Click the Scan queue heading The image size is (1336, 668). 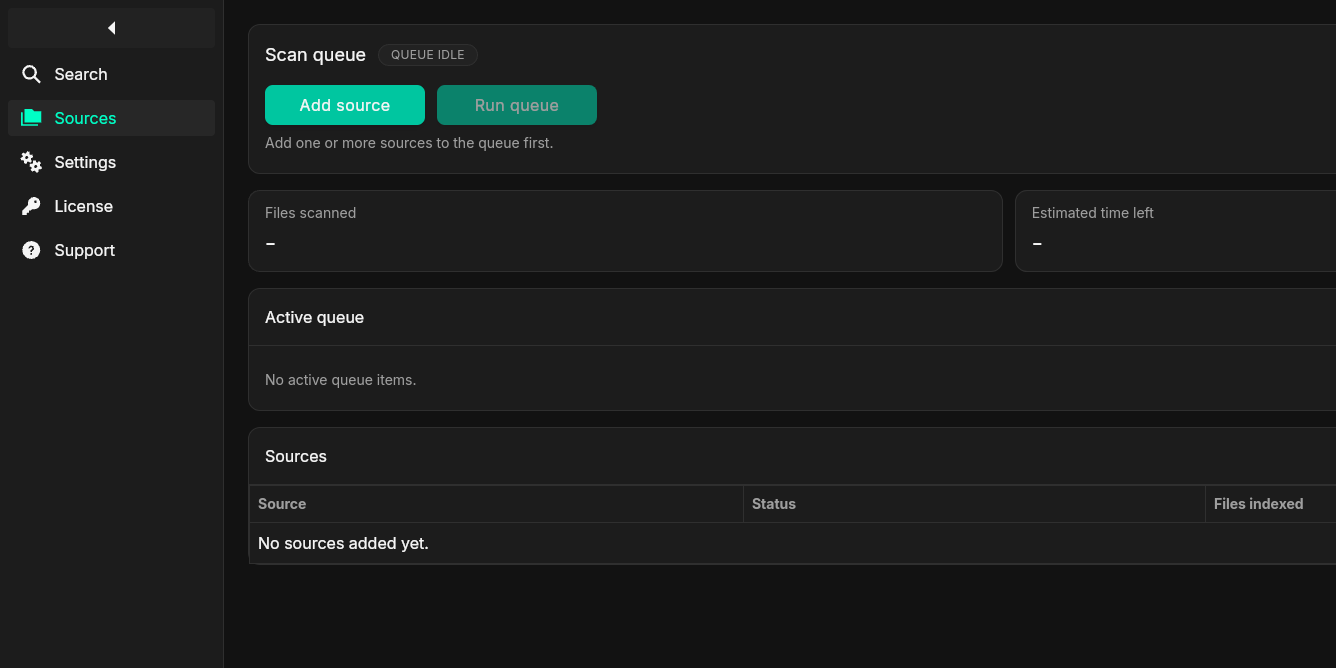tap(315, 55)
